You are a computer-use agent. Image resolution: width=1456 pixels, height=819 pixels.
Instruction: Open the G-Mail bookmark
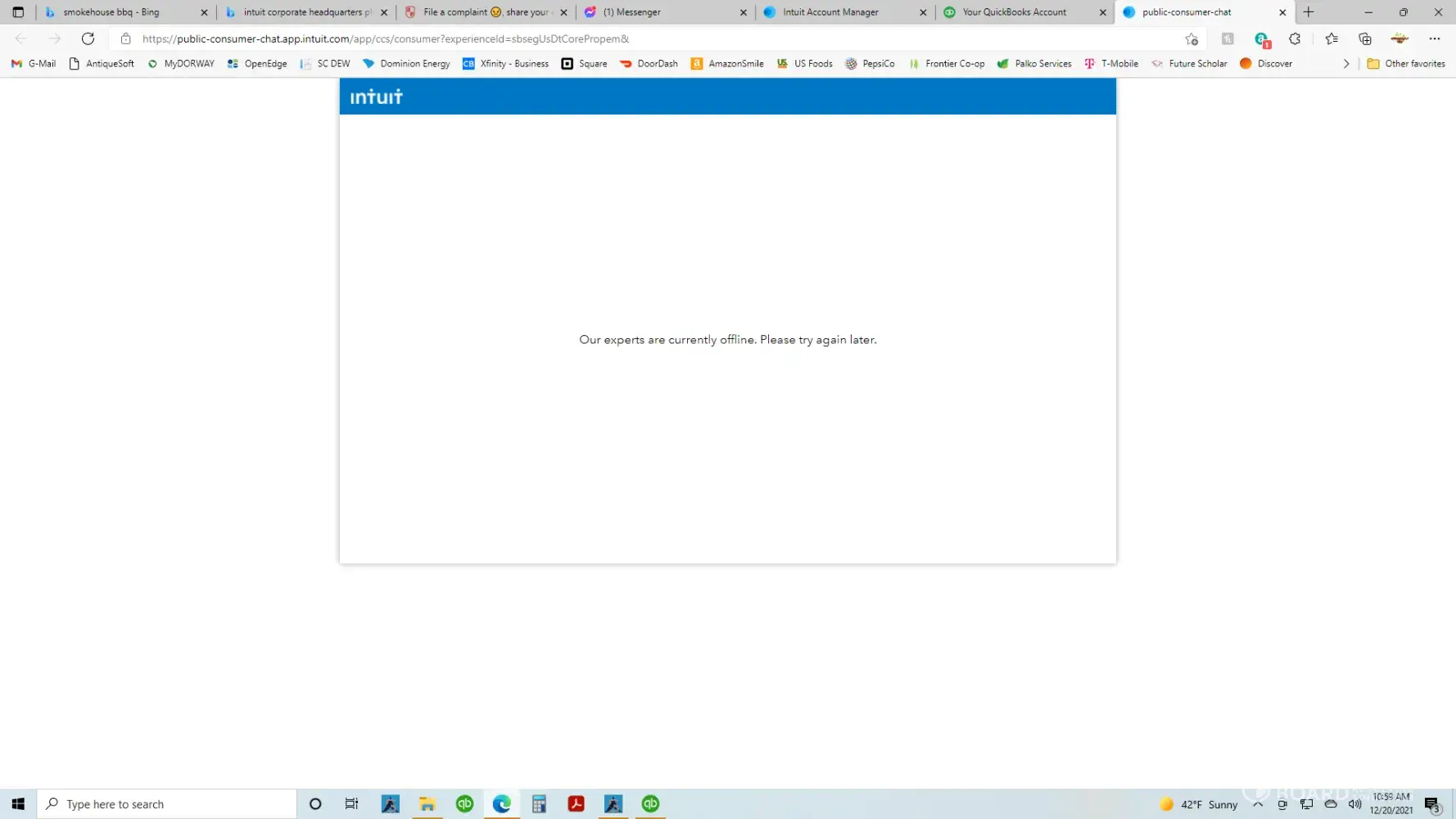pos(34,64)
